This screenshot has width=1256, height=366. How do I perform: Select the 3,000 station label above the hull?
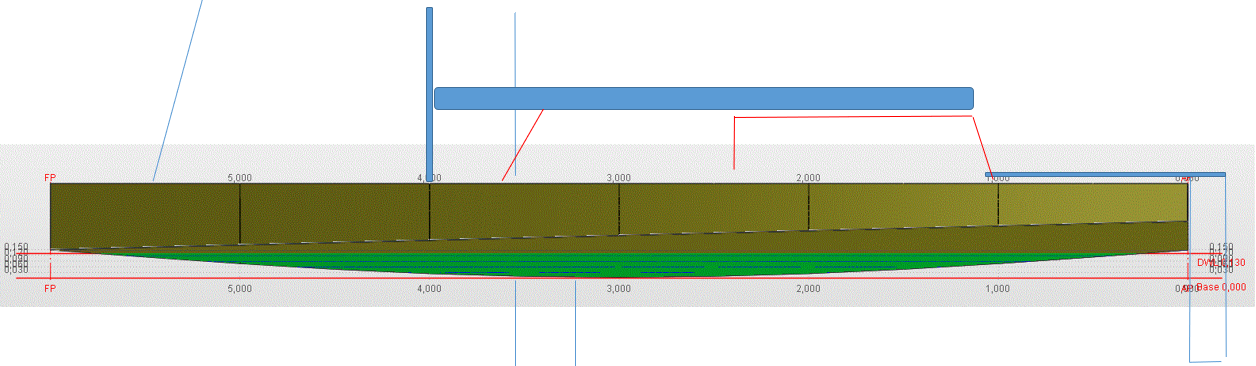pyautogui.click(x=618, y=178)
